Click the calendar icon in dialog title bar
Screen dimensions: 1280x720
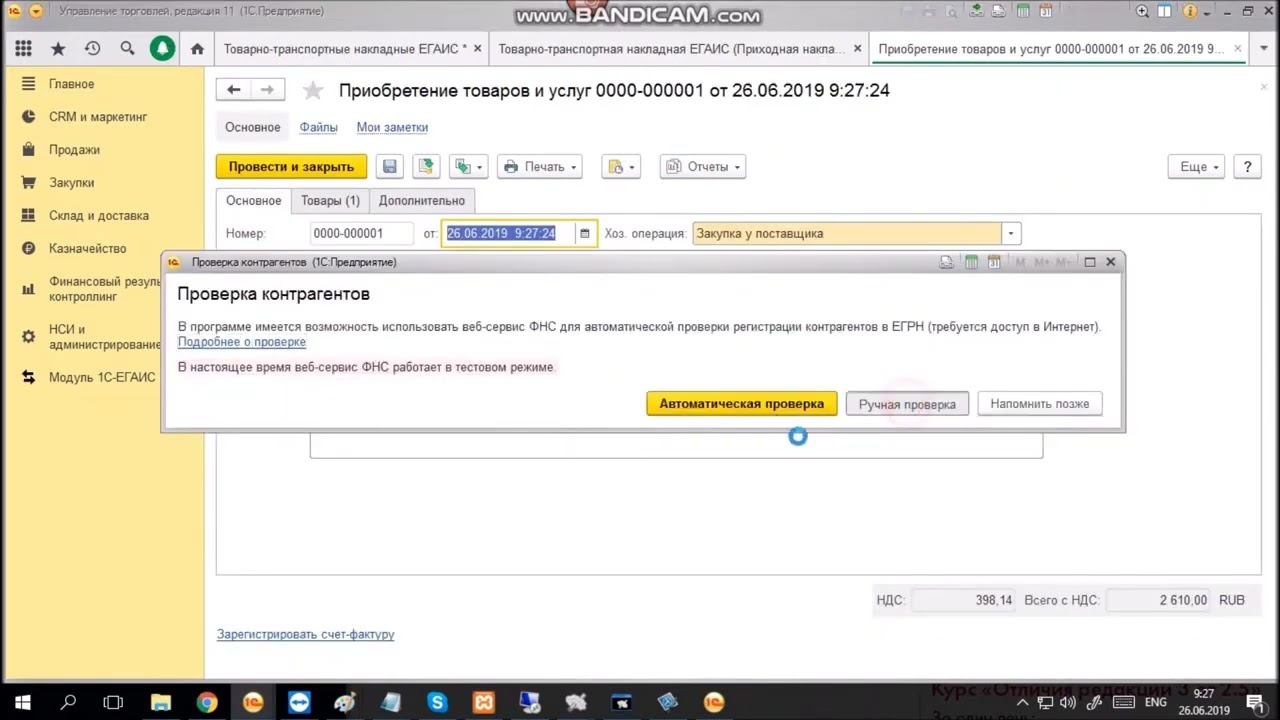click(x=994, y=262)
